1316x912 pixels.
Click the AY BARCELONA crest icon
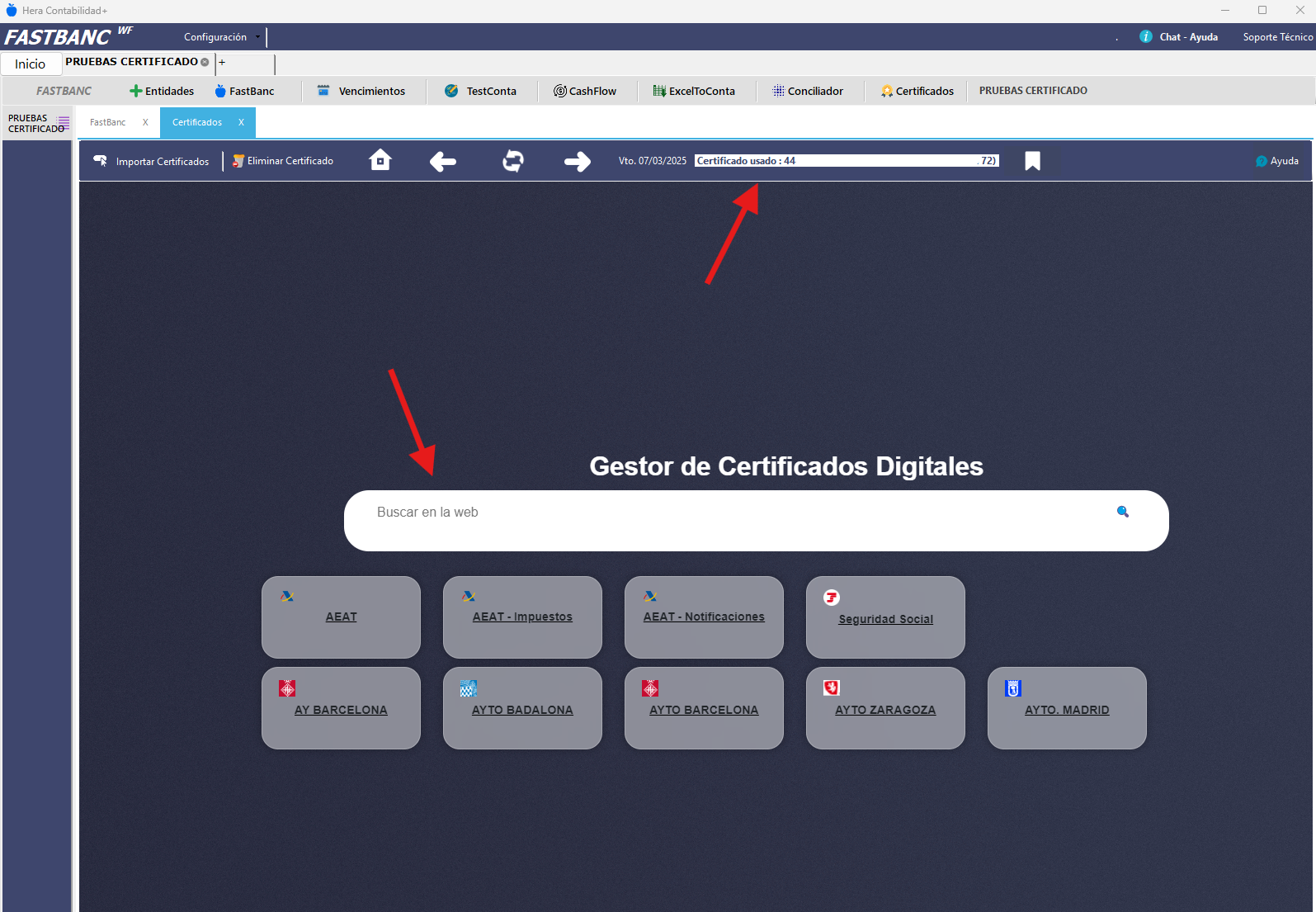(x=287, y=688)
